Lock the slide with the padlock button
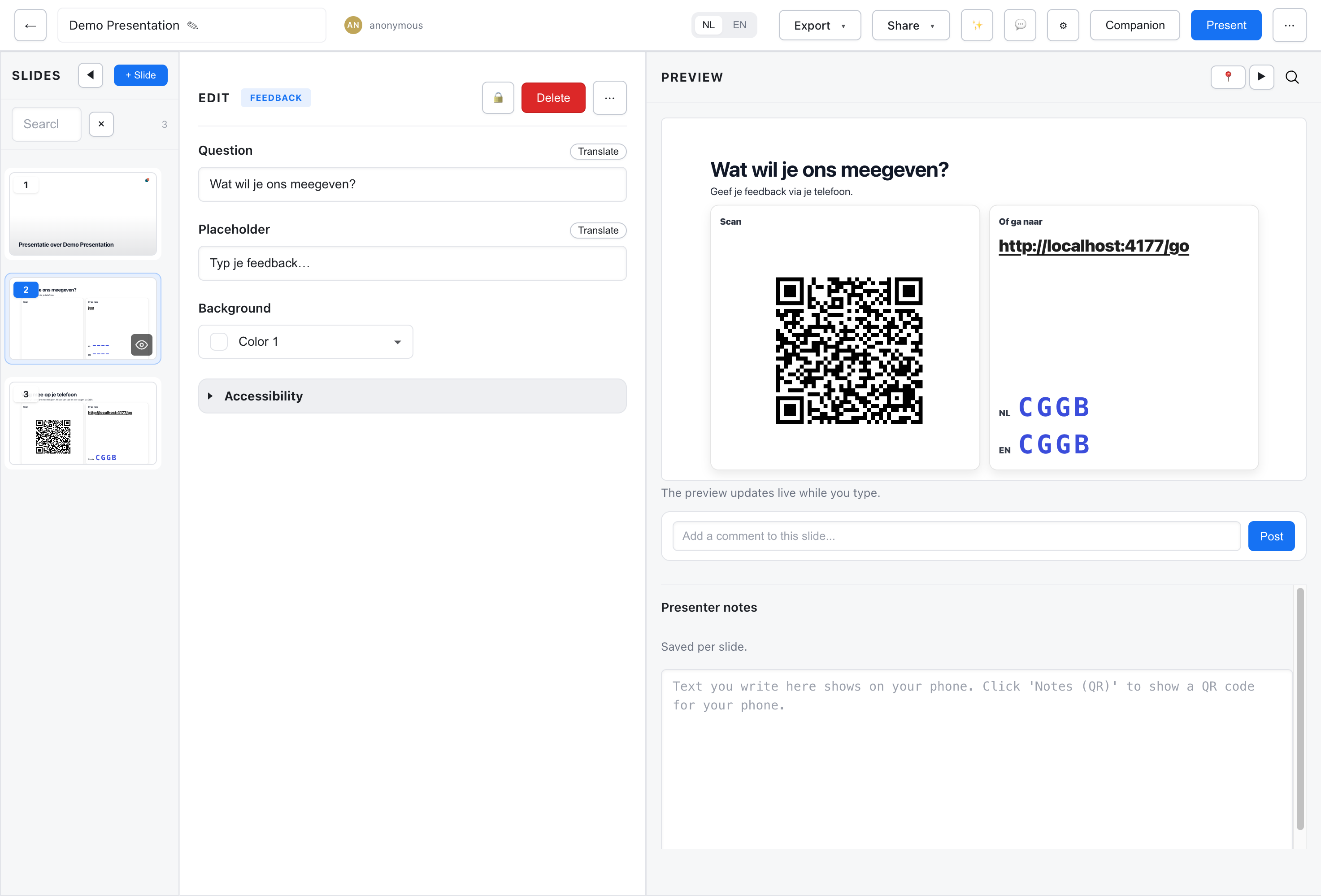This screenshot has width=1321, height=896. [498, 98]
